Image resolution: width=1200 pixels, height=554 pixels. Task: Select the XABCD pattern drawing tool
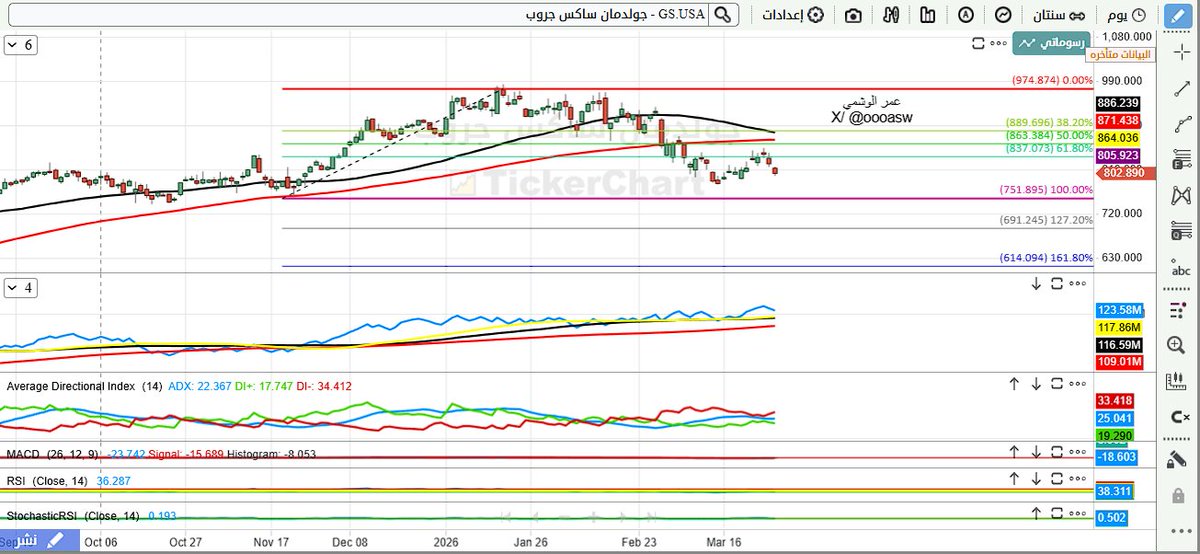coord(1180,194)
